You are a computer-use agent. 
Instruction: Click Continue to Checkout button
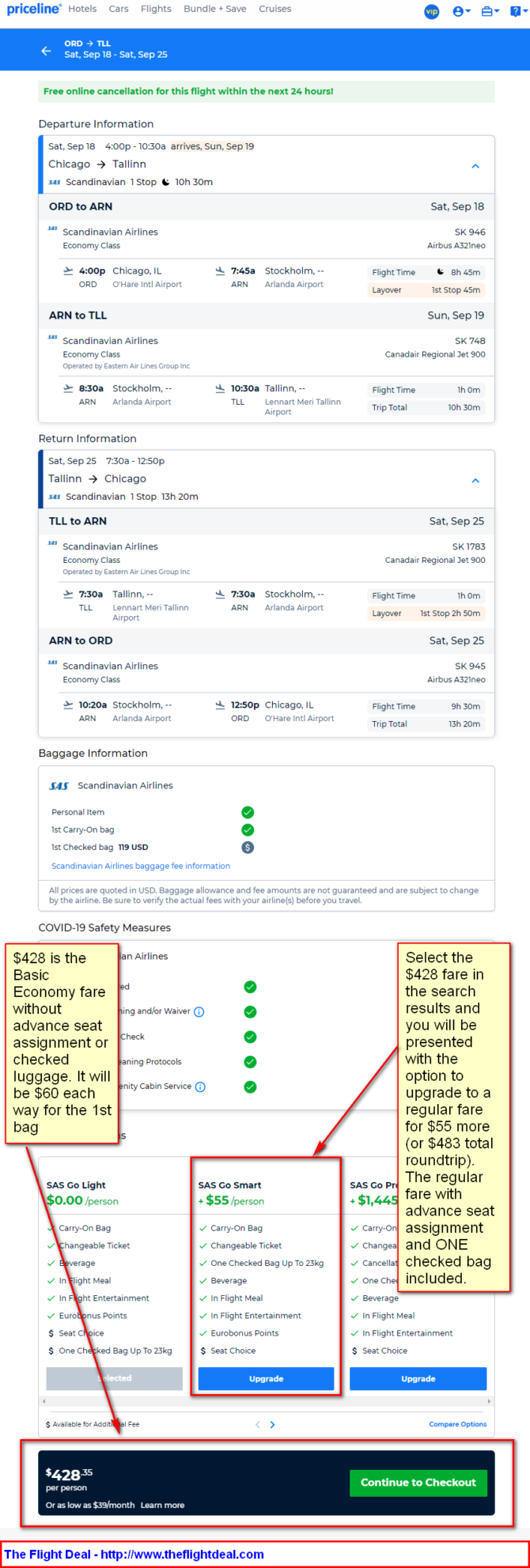tap(418, 1482)
